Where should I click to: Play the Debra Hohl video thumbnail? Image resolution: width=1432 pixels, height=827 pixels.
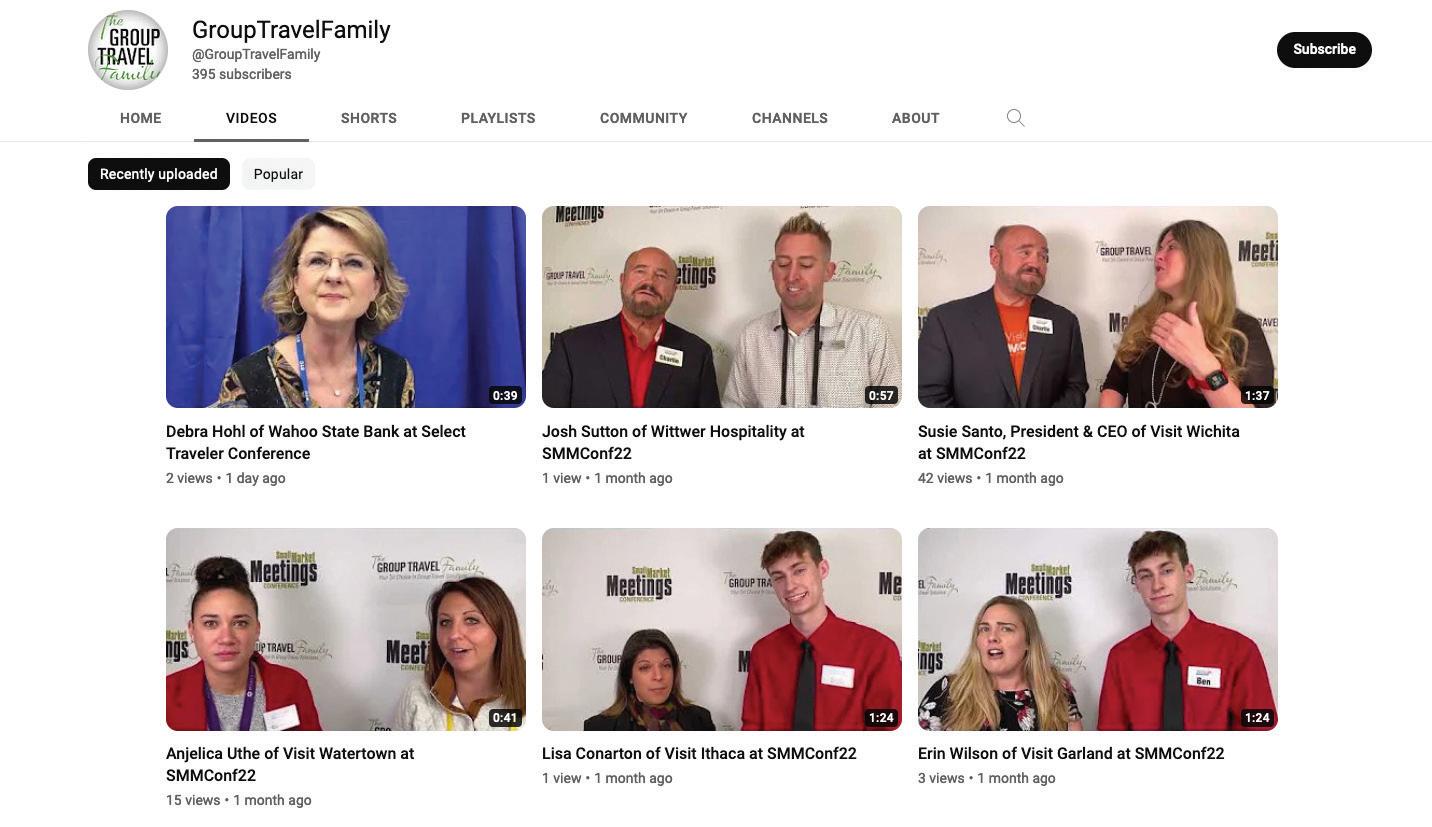(346, 307)
